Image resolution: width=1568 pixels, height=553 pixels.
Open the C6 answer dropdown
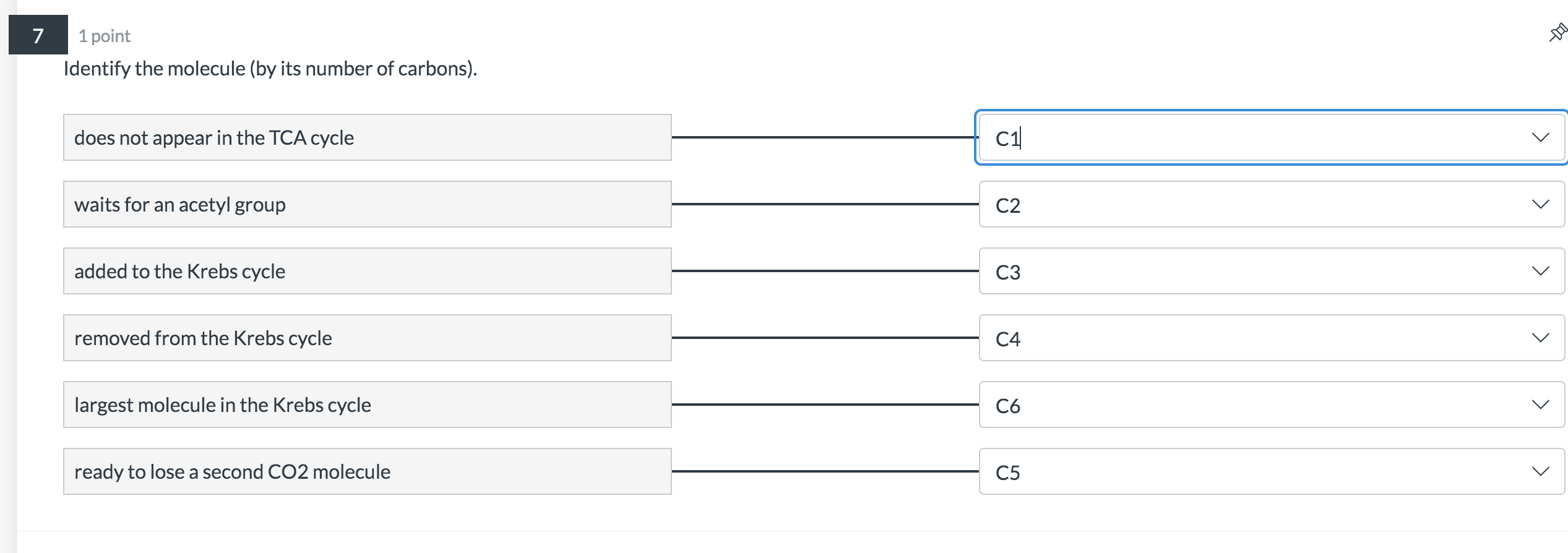point(1540,405)
